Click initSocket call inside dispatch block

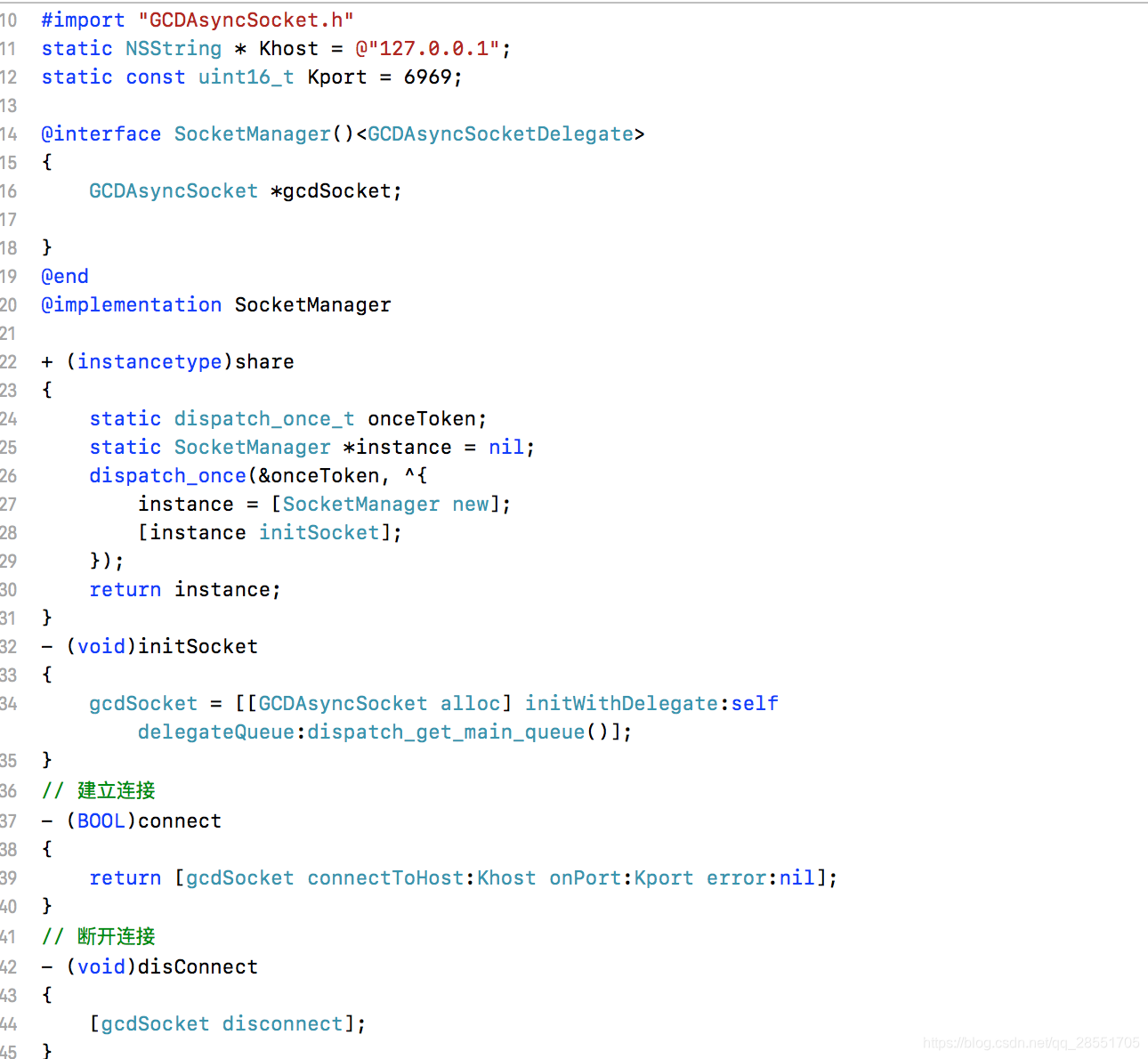tap(319, 532)
